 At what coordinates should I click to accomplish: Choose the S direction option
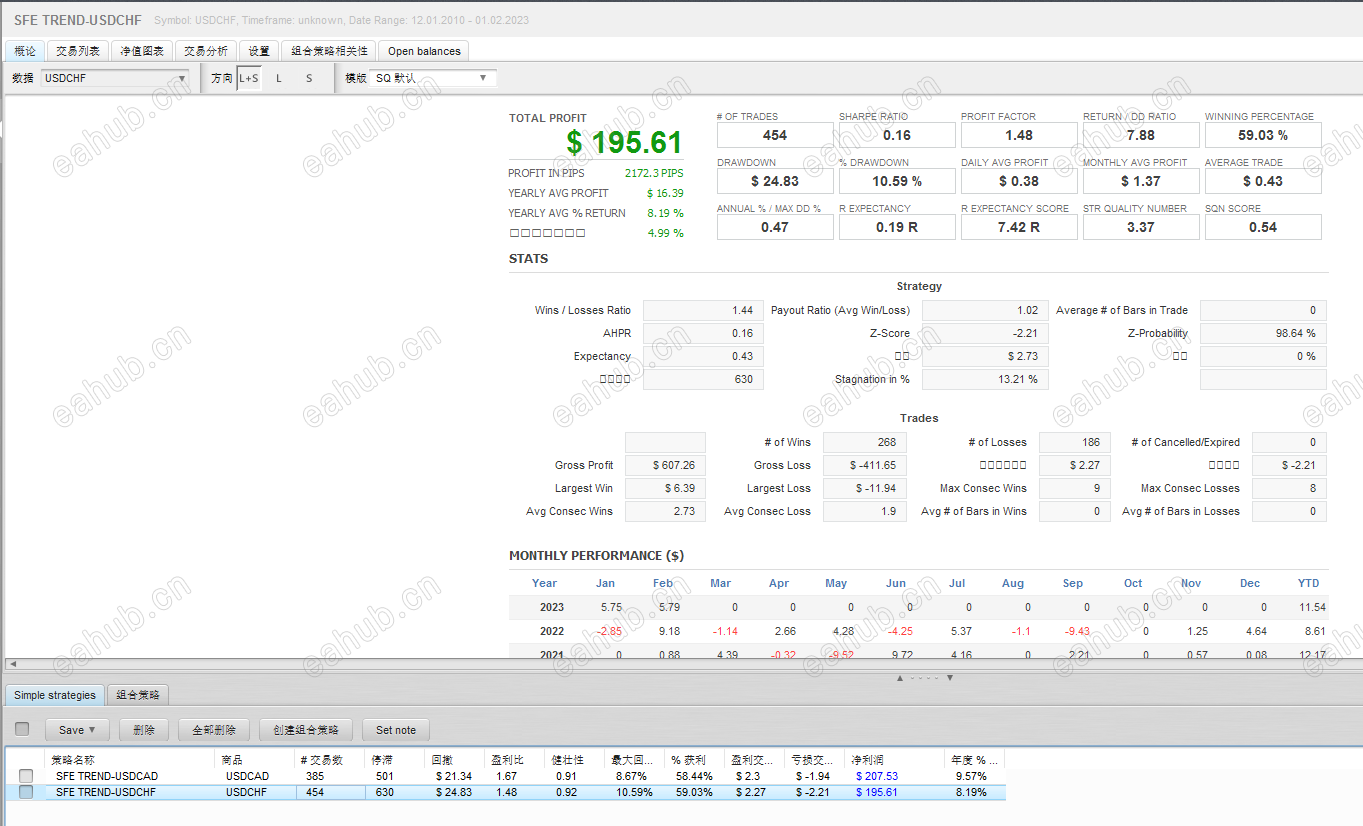click(309, 78)
